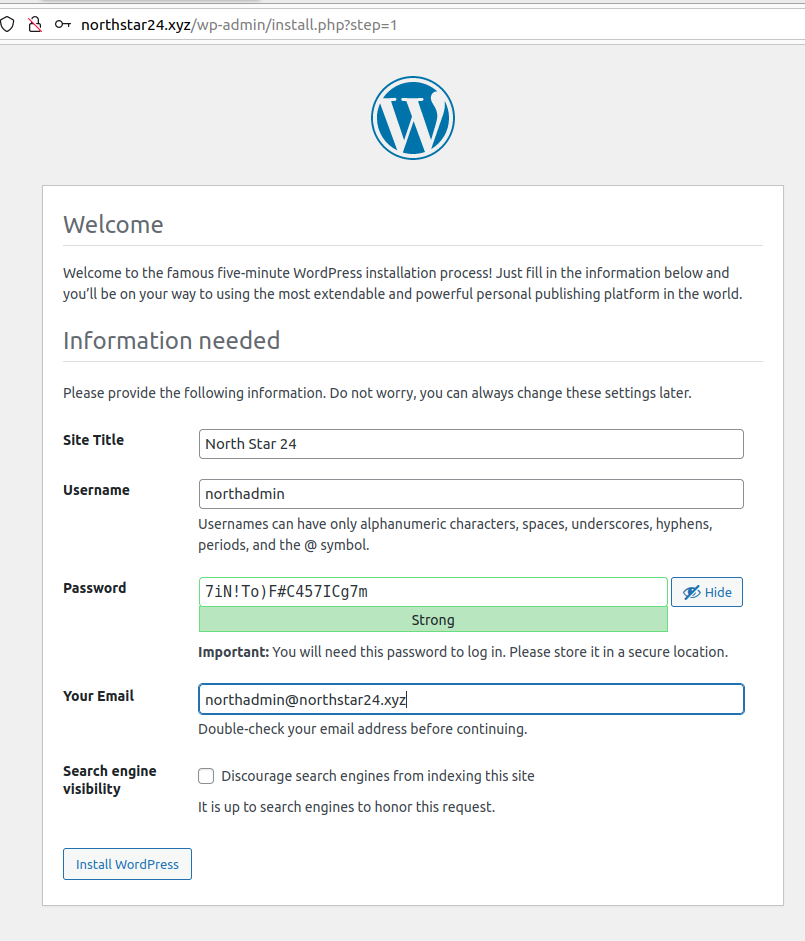Focus the Site Title field
This screenshot has height=941, width=805.
[470, 444]
